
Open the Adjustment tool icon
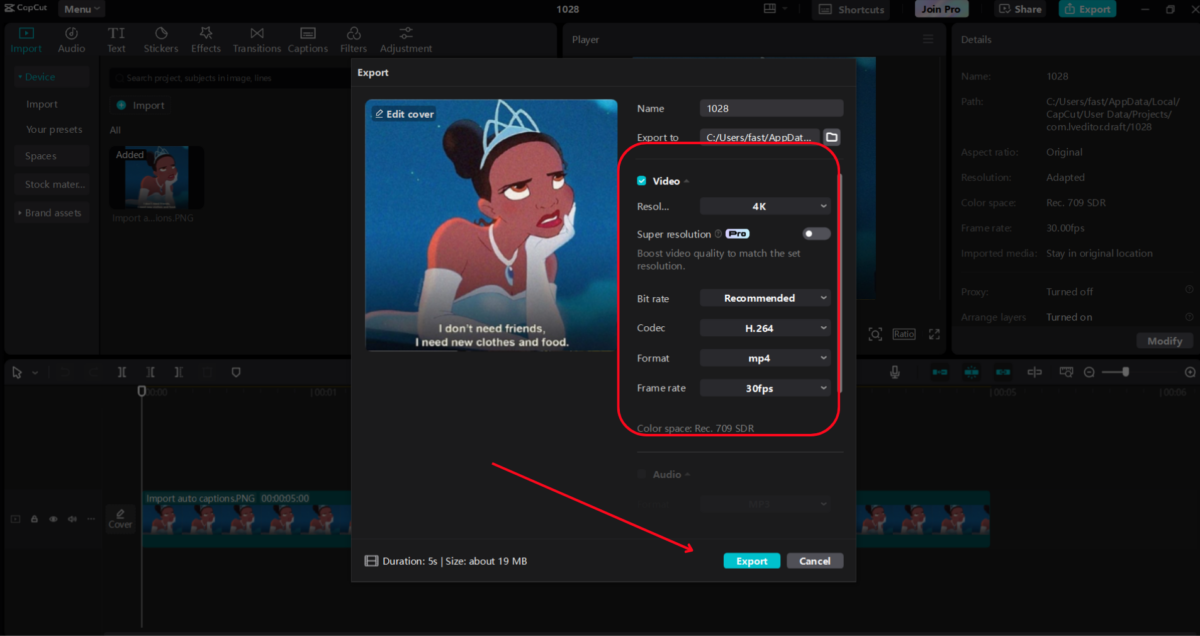(x=405, y=34)
